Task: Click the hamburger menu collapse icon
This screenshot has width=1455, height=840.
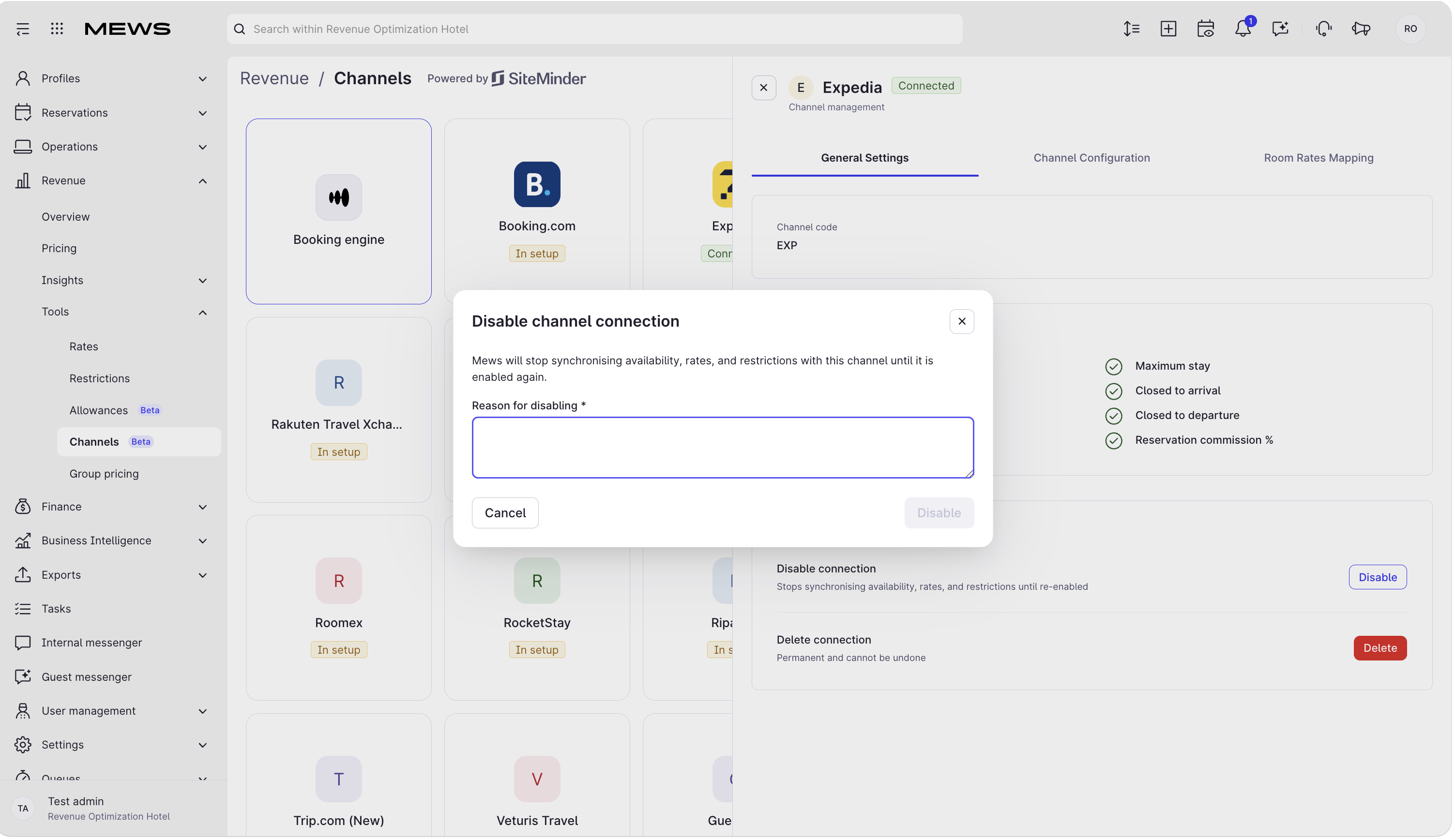Action: tap(22, 29)
